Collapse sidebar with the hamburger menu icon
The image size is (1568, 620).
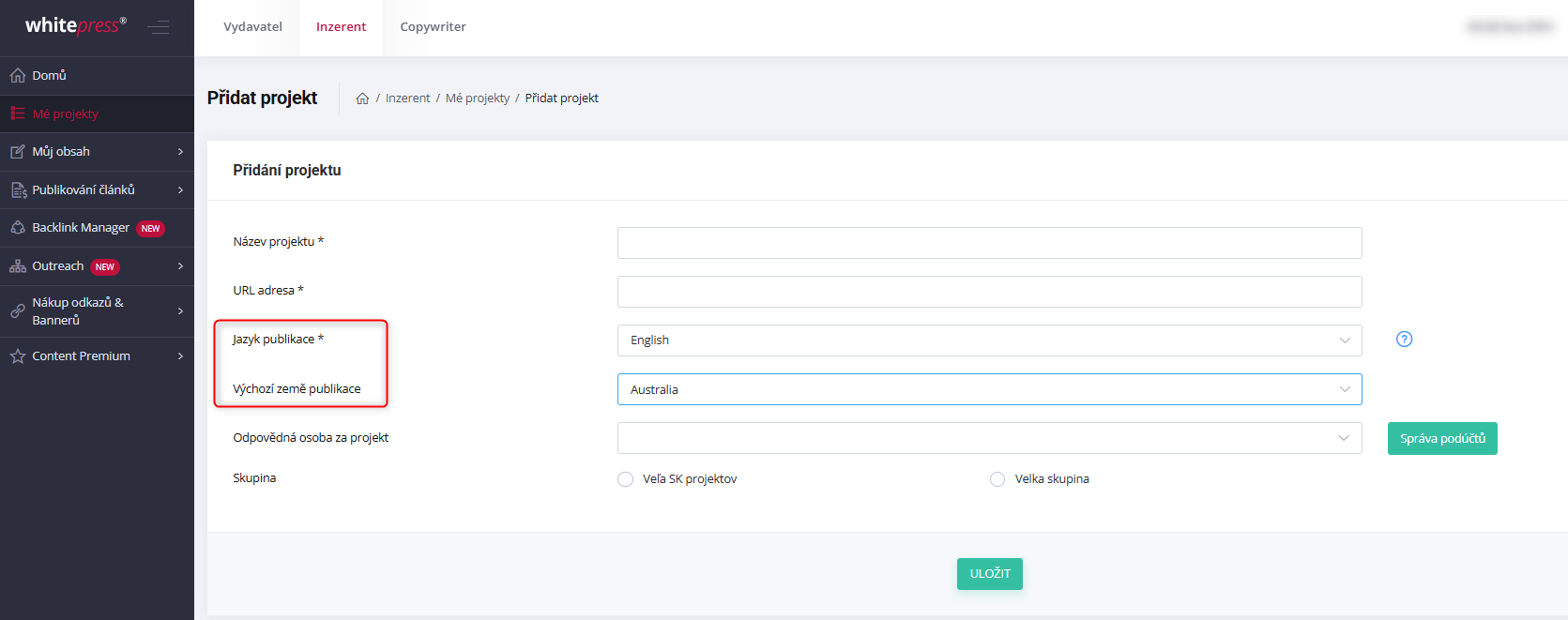[x=159, y=27]
